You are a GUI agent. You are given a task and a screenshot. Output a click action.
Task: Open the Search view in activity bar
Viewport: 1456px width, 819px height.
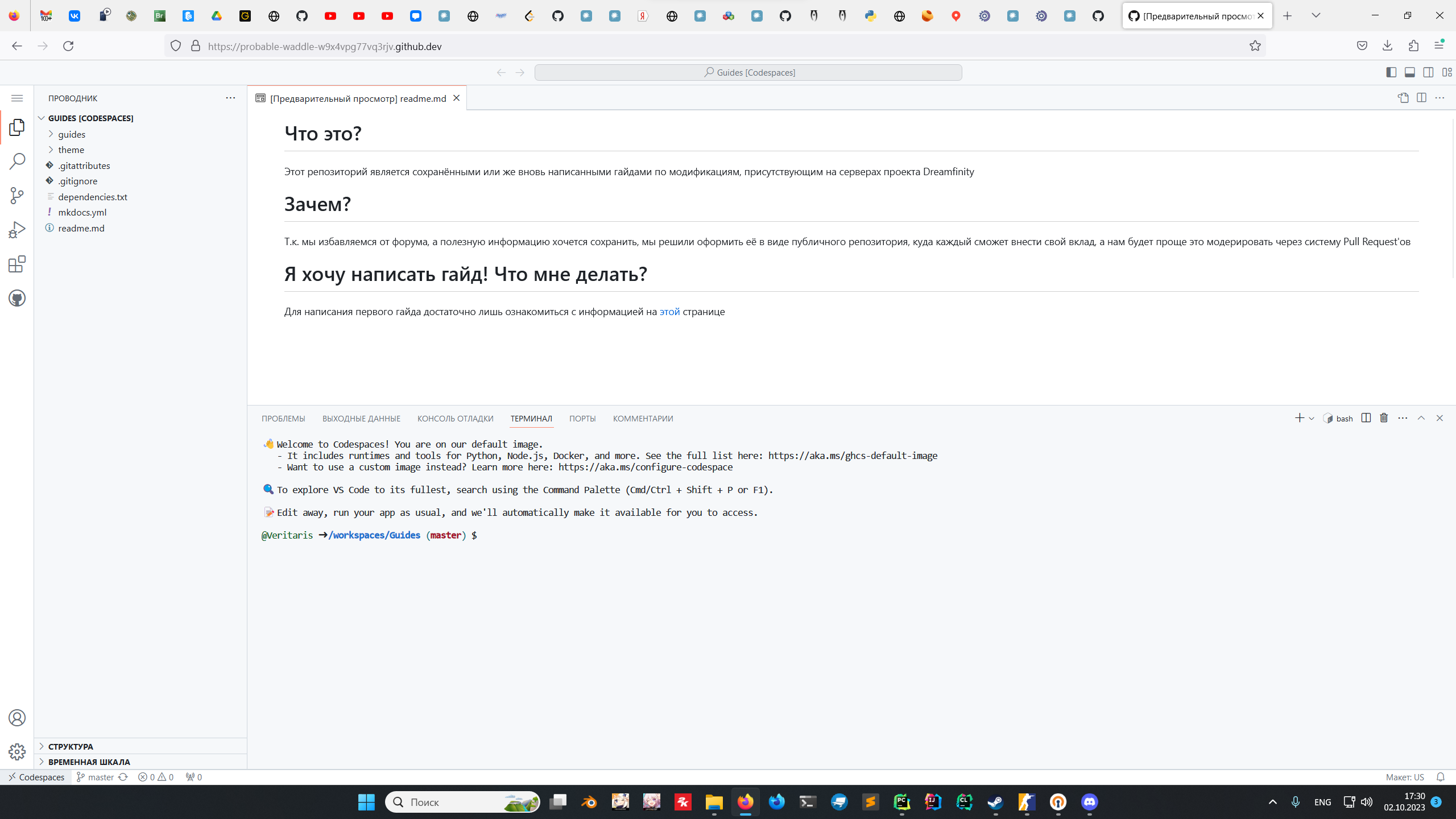coord(17,162)
